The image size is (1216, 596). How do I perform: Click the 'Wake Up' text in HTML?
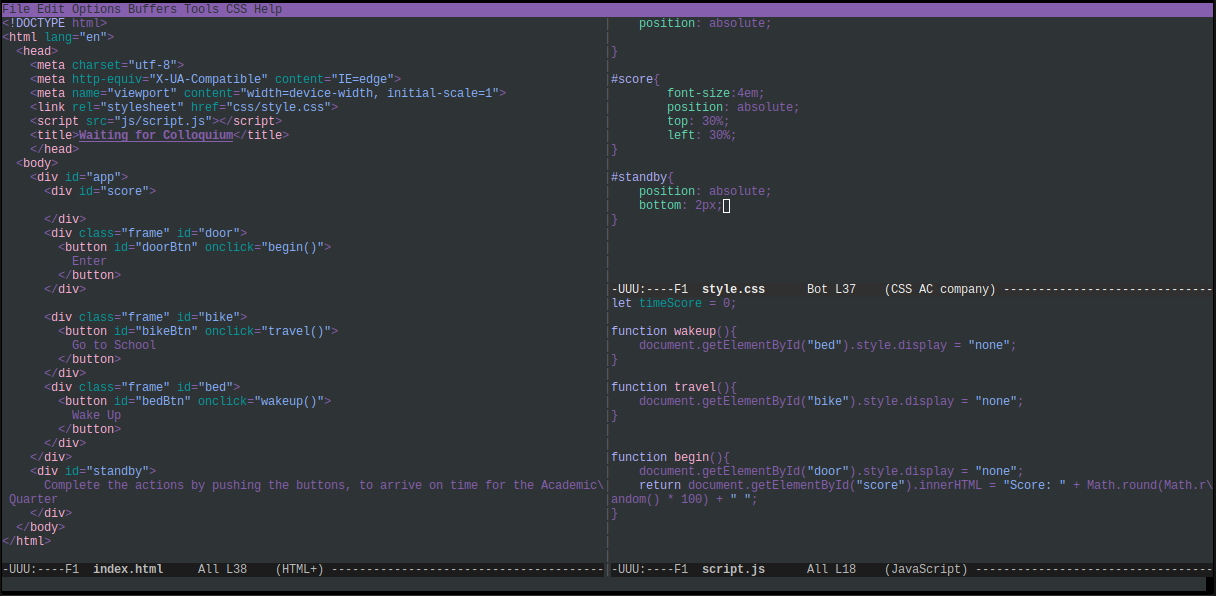[96, 415]
